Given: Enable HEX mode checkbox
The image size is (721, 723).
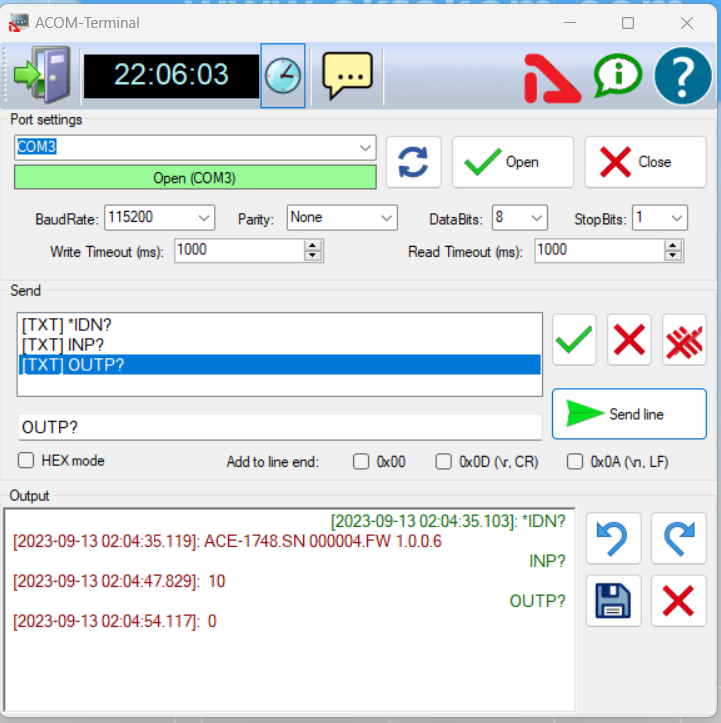Looking at the screenshot, I should [26, 460].
